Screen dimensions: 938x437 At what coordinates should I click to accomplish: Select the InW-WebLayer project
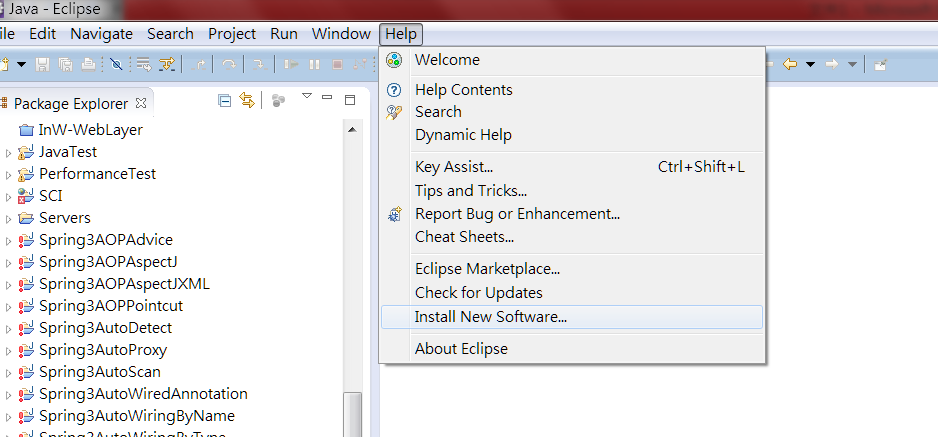click(x=90, y=129)
